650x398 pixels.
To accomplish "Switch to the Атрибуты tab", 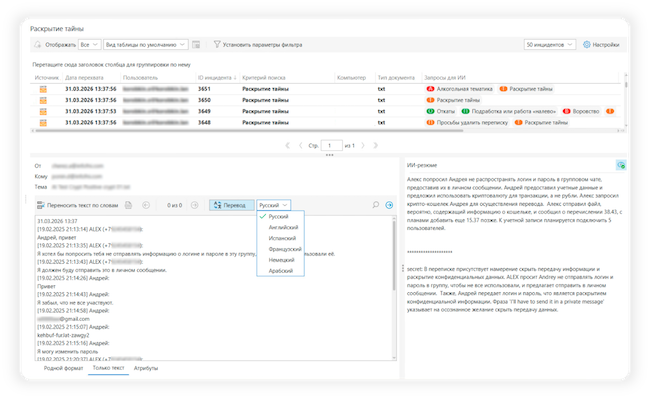I will 146,368.
